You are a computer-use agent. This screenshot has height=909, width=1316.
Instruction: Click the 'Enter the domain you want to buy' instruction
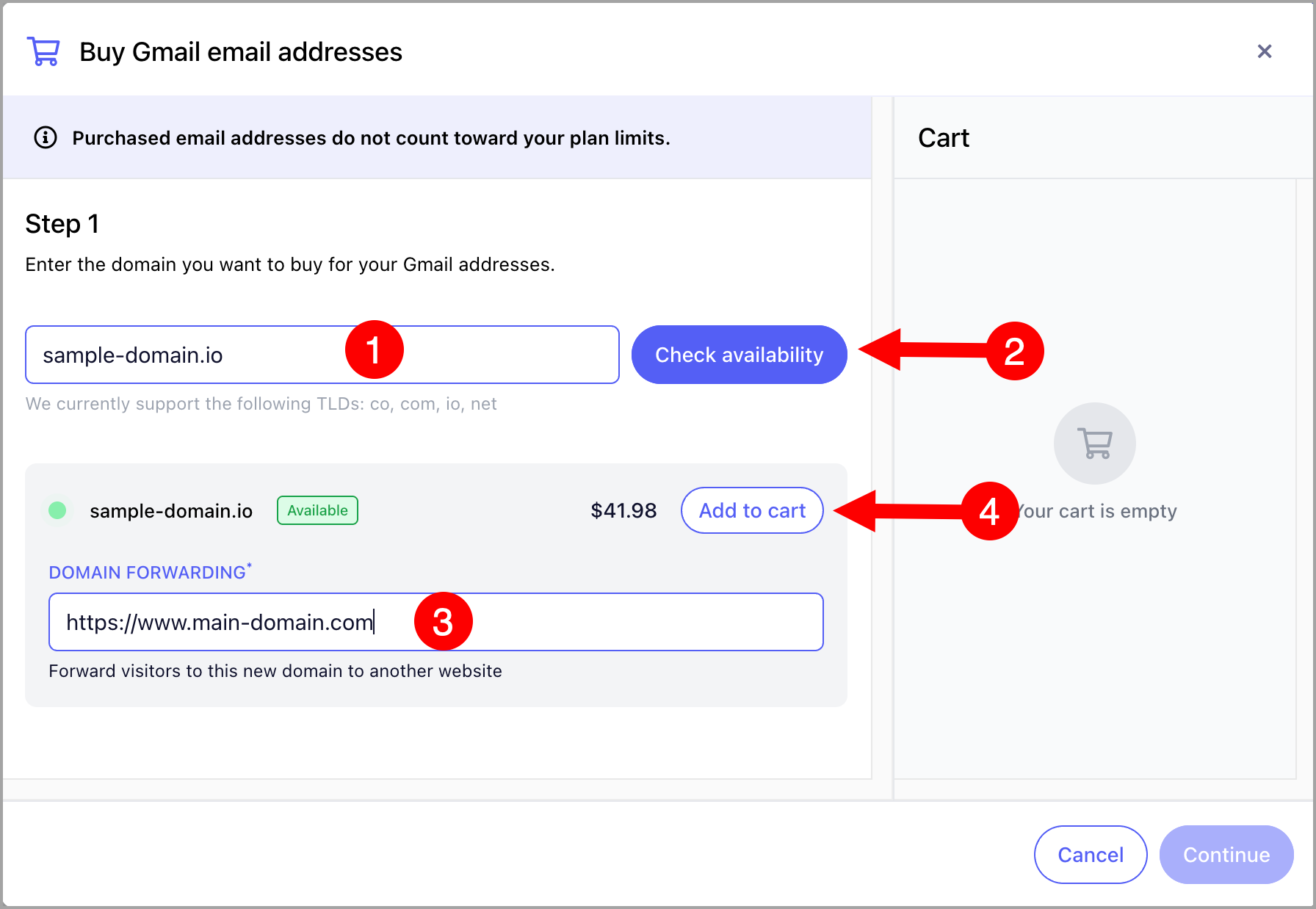click(x=290, y=264)
